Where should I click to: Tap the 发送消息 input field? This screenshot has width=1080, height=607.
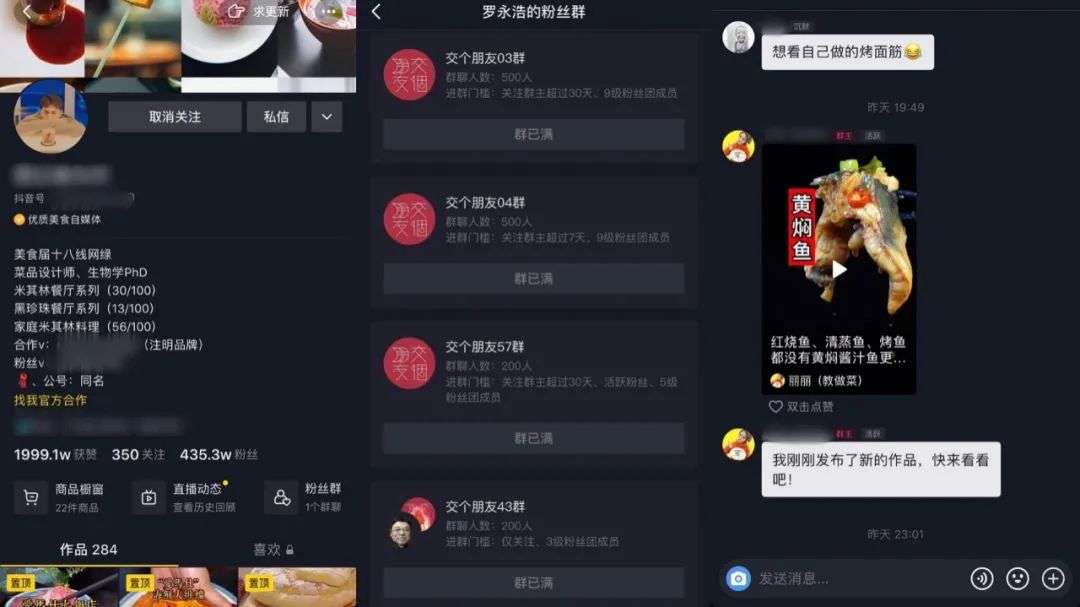858,579
